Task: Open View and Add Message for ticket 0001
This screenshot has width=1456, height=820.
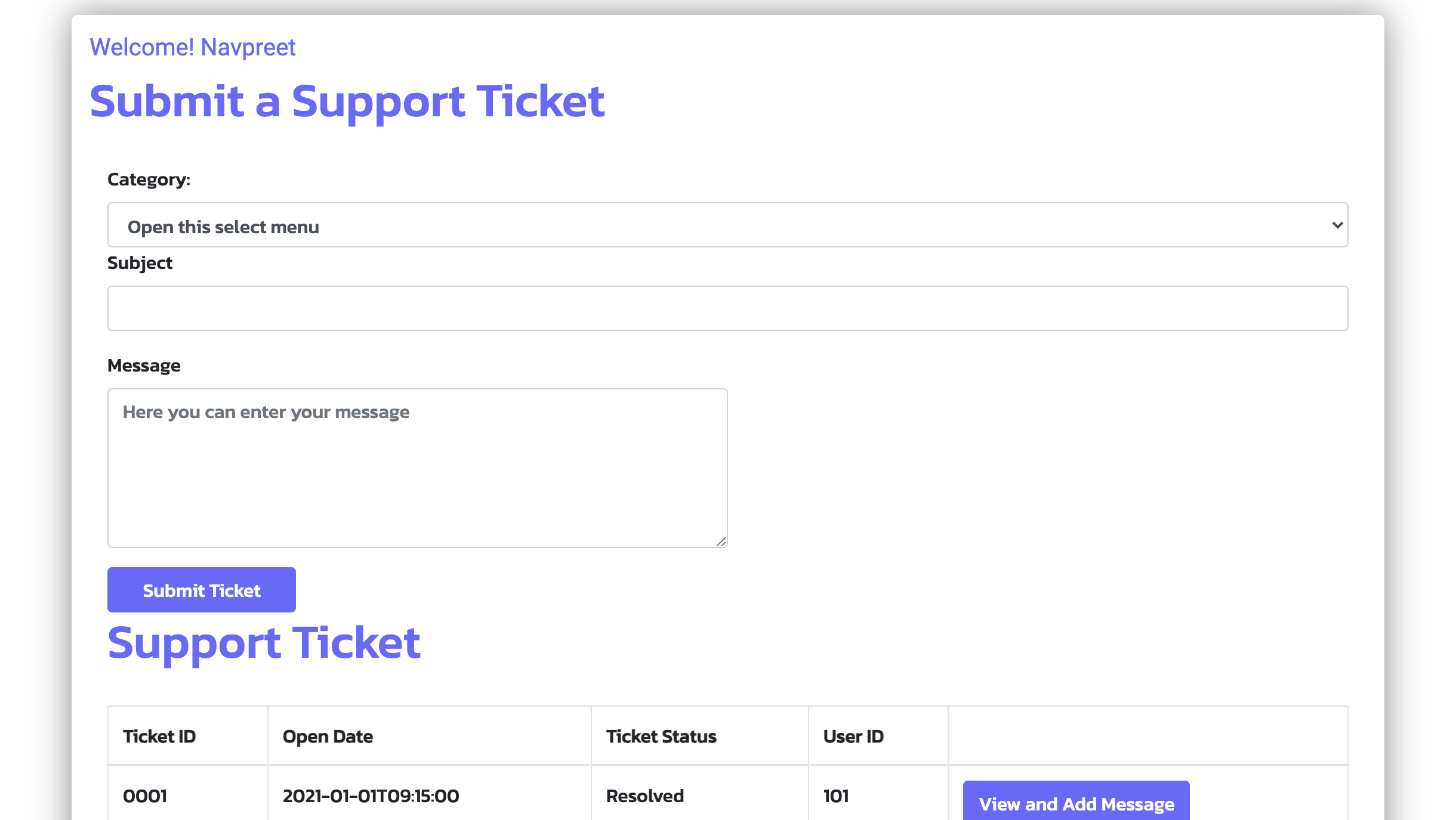Action: (x=1075, y=804)
